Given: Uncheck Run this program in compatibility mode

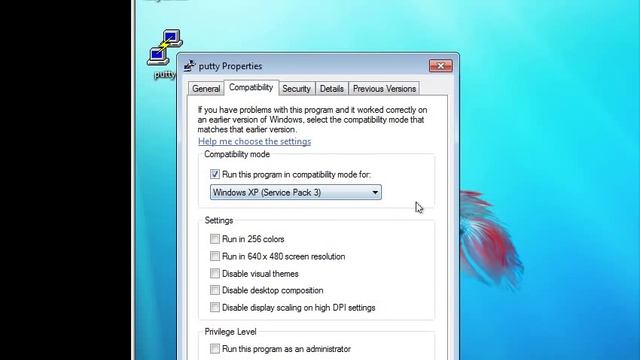Looking at the screenshot, I should (215, 174).
